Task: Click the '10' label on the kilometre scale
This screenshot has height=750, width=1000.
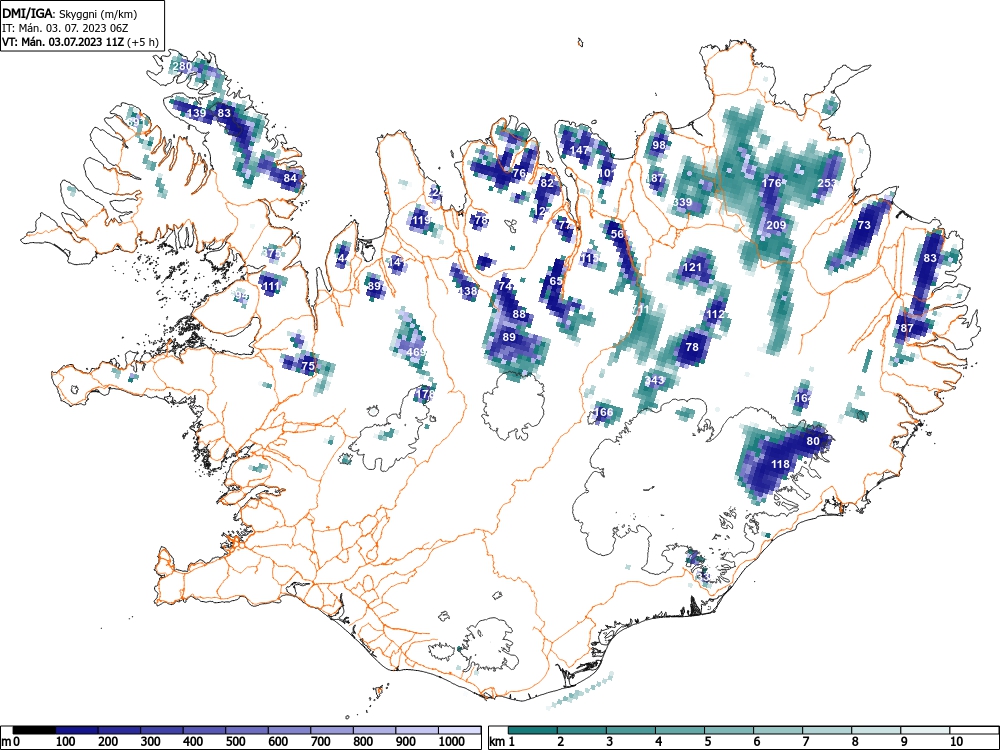Action: (955, 742)
